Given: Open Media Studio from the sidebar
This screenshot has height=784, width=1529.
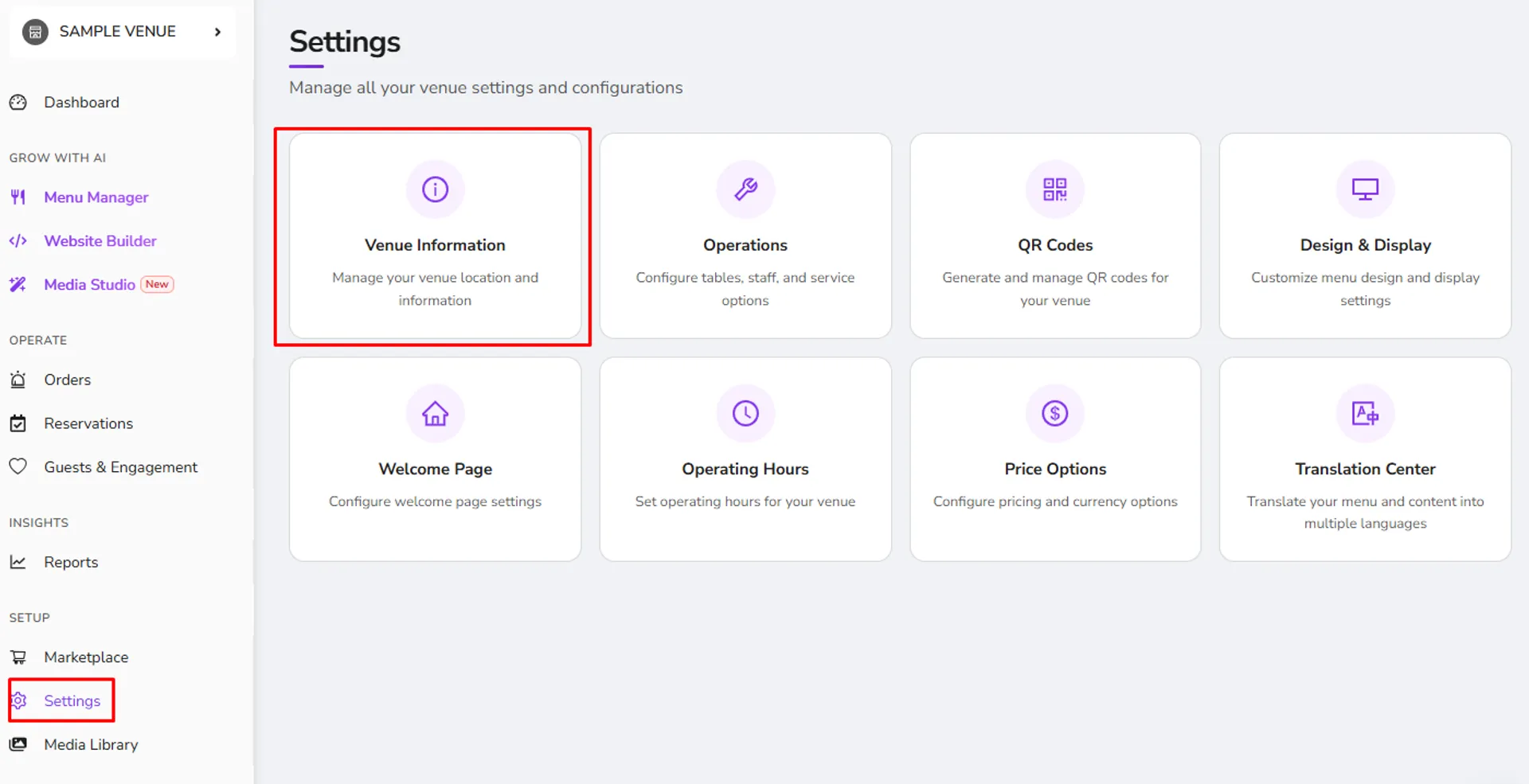Looking at the screenshot, I should [x=89, y=285].
